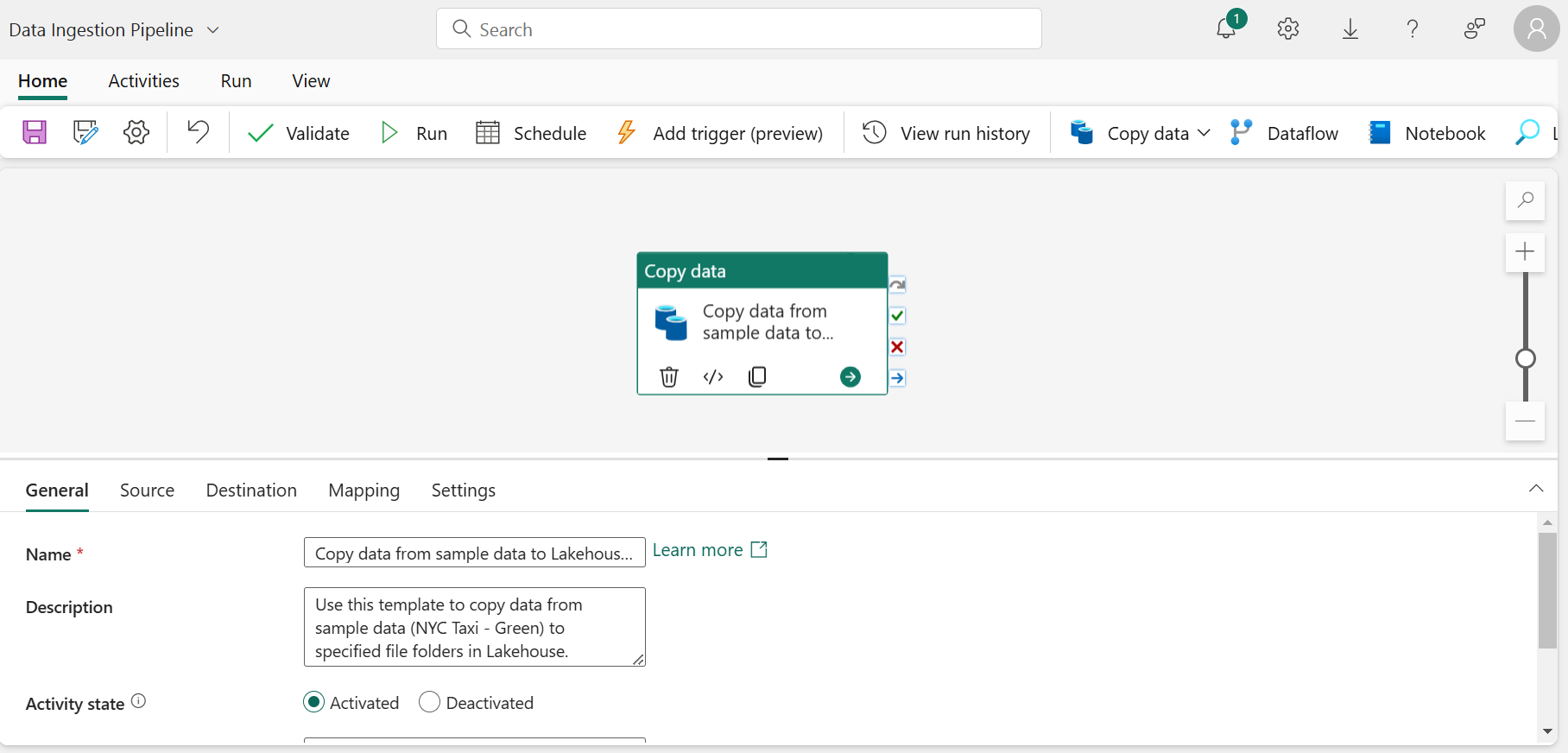Open notifications bell
This screenshot has height=753, width=1568.
[x=1226, y=28]
